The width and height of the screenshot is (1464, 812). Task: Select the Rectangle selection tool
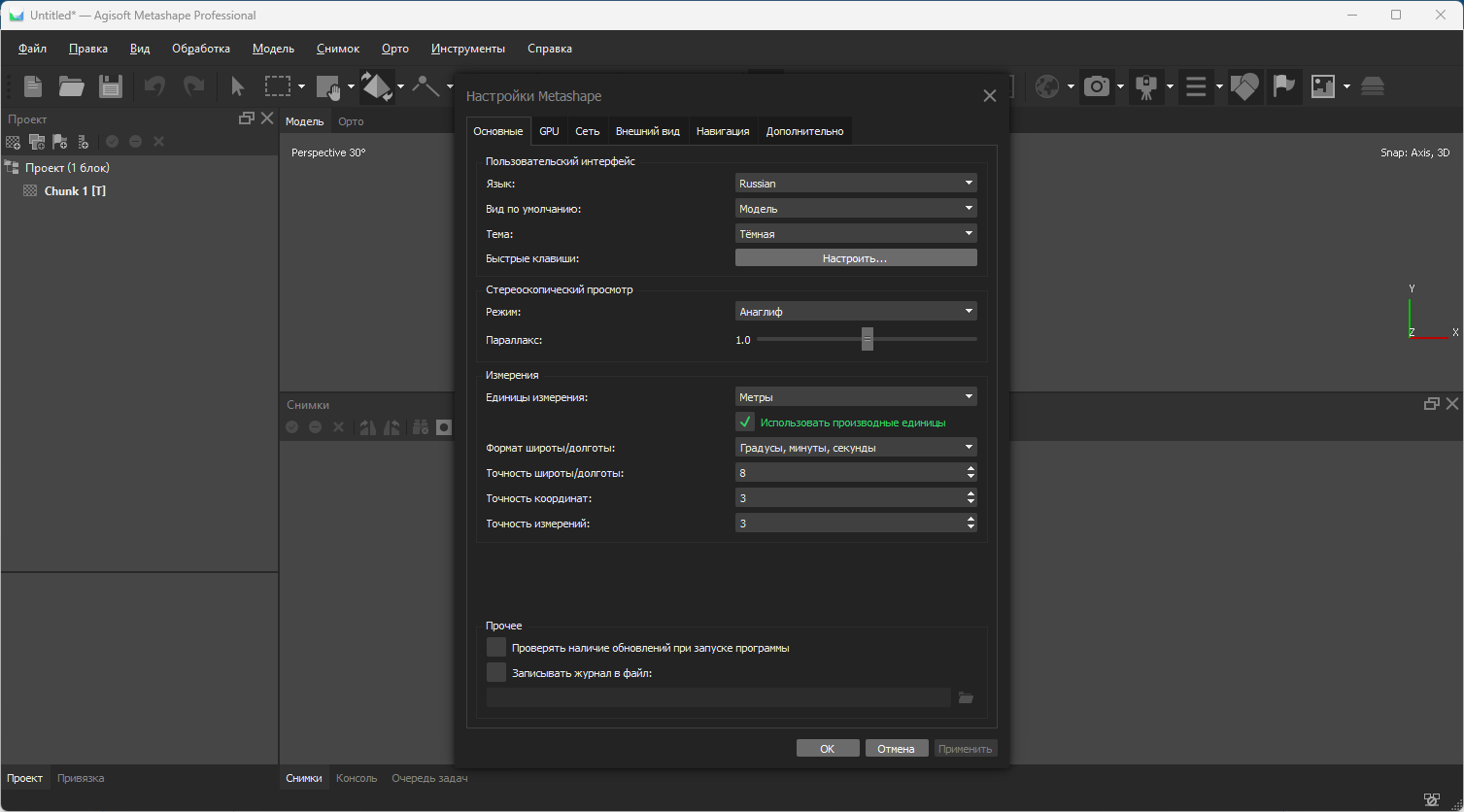click(278, 86)
